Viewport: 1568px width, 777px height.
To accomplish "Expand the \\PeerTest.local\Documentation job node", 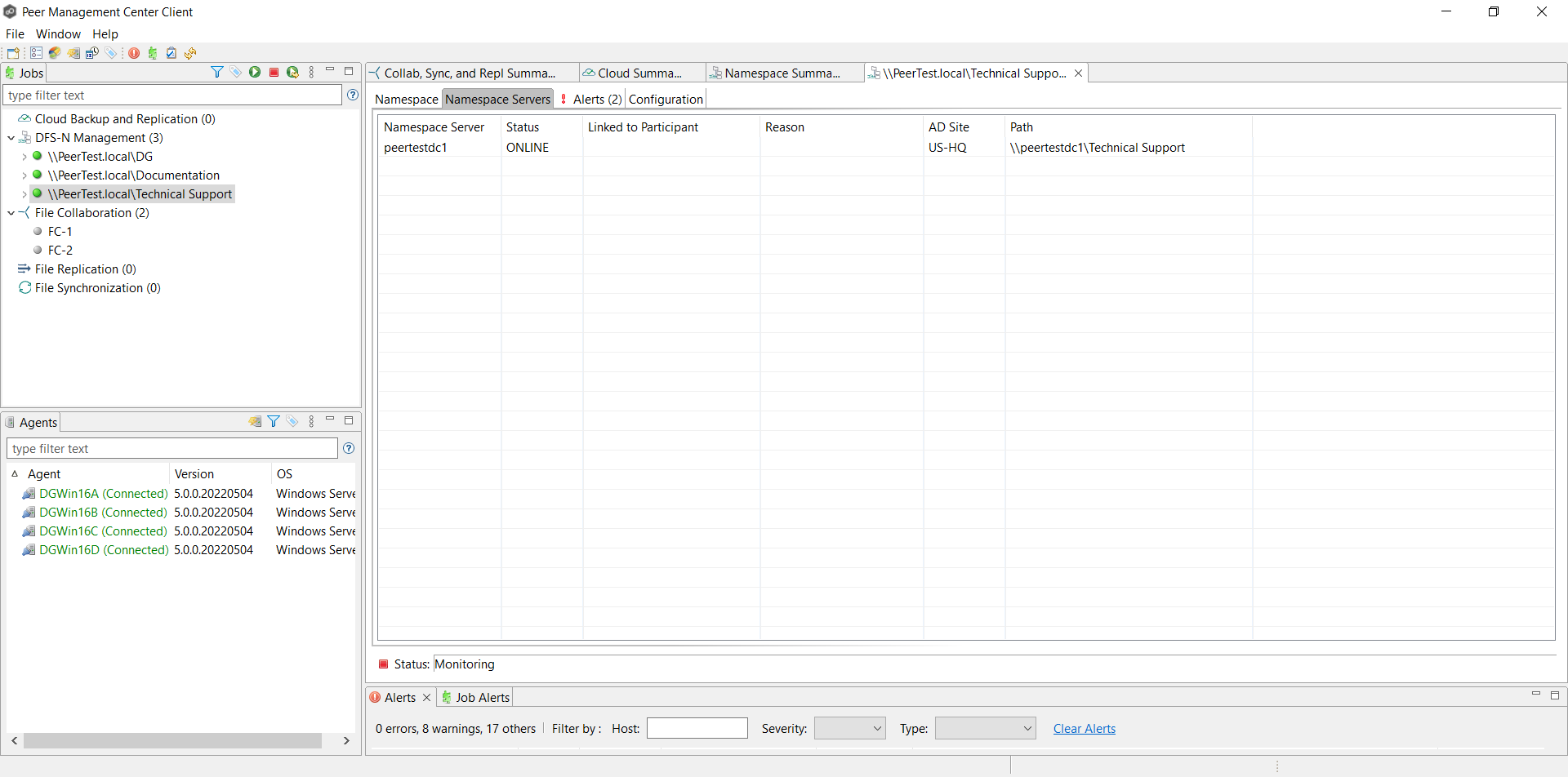I will pos(24,175).
